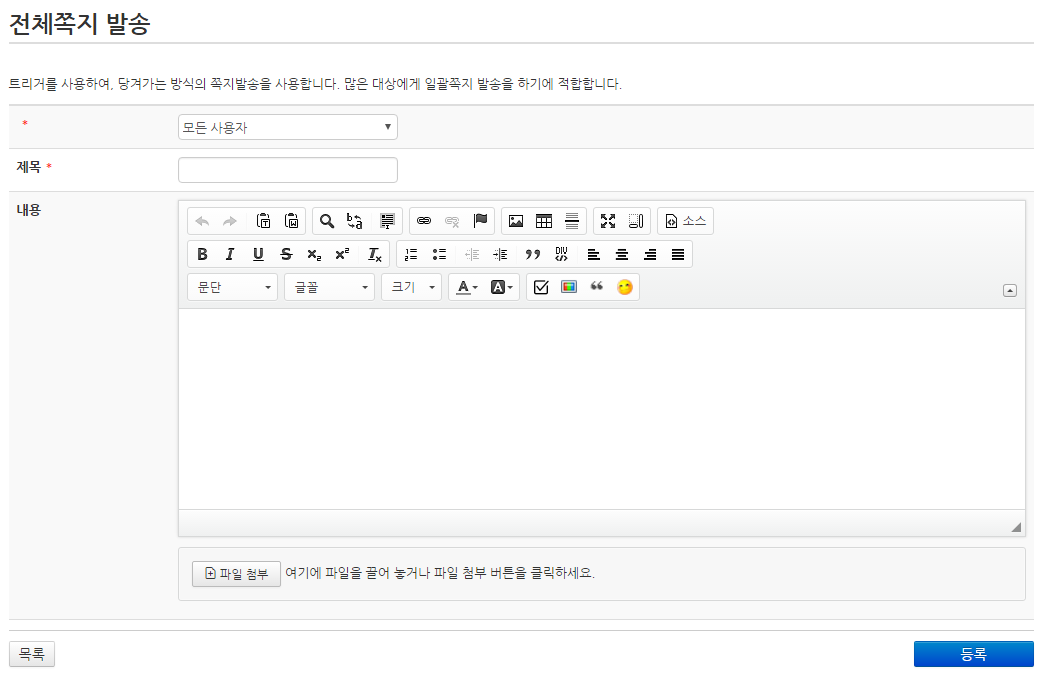Insert an anchor with the flag icon
The image size is (1051, 682).
480,221
